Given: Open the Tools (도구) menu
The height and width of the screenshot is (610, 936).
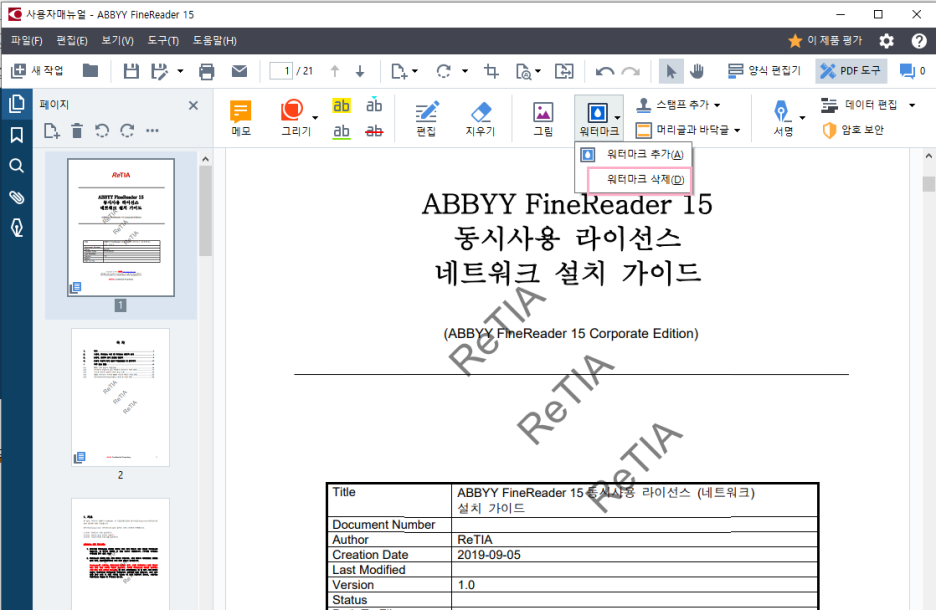Looking at the screenshot, I should coord(163,41).
